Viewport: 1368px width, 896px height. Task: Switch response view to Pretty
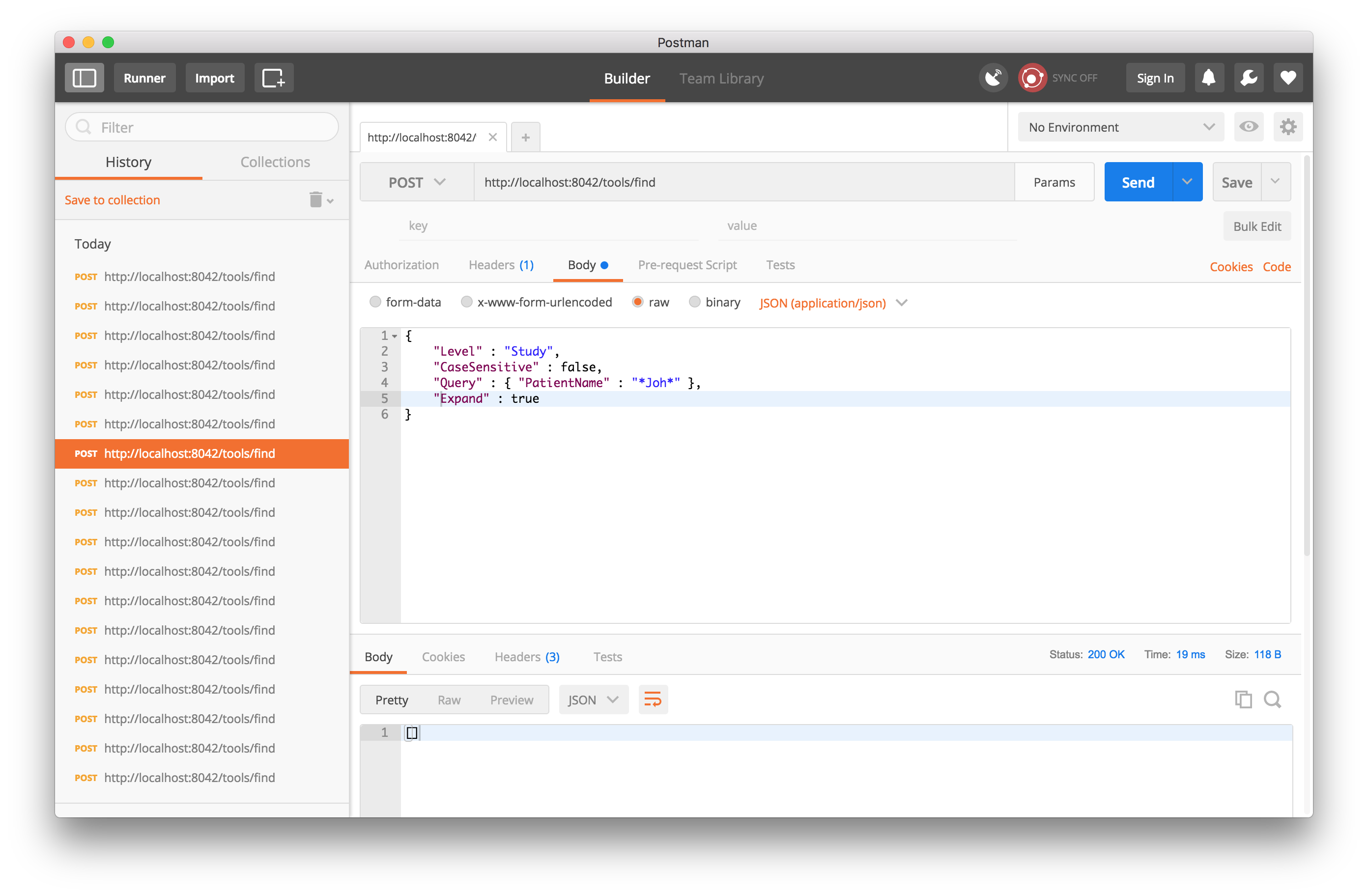point(392,700)
